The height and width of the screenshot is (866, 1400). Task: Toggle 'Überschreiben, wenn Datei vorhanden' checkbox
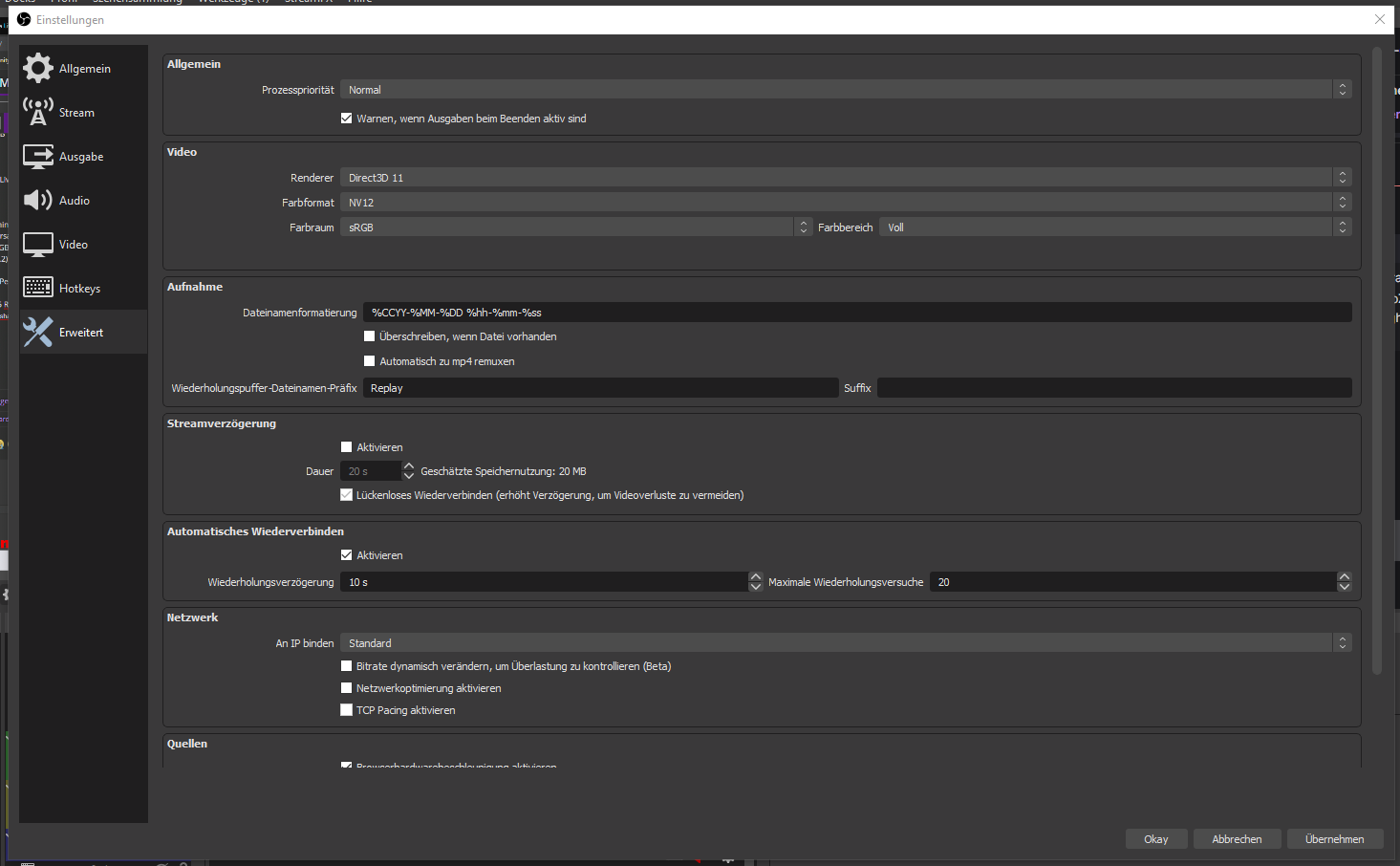tap(370, 336)
